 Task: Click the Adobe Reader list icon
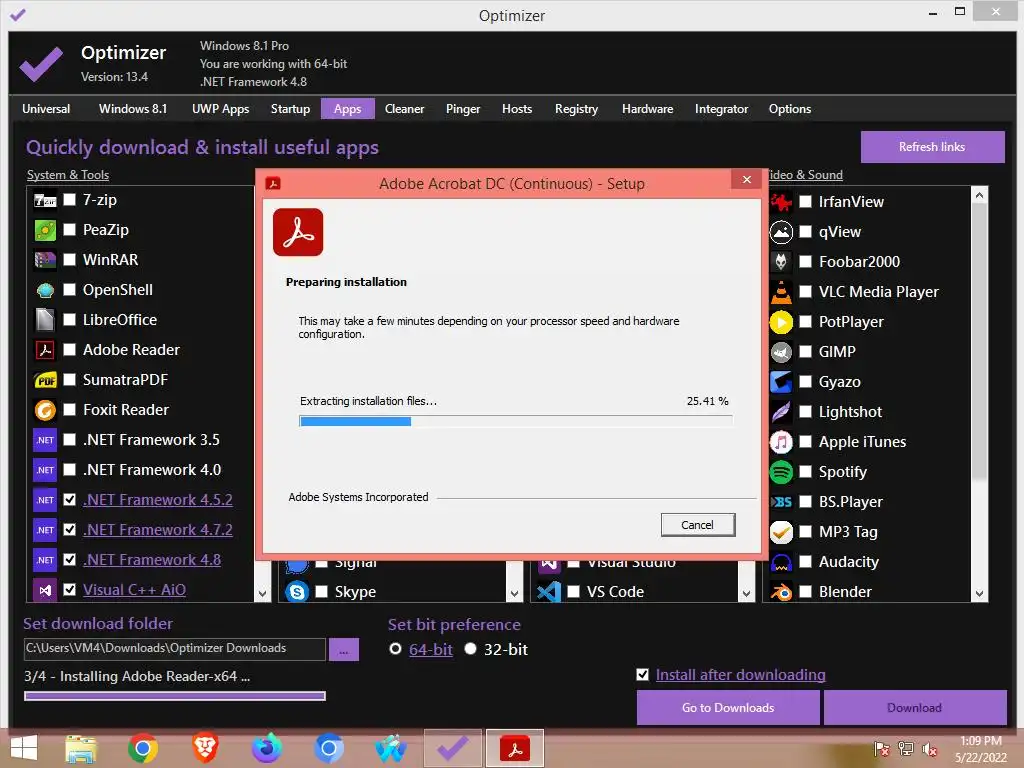click(x=45, y=350)
